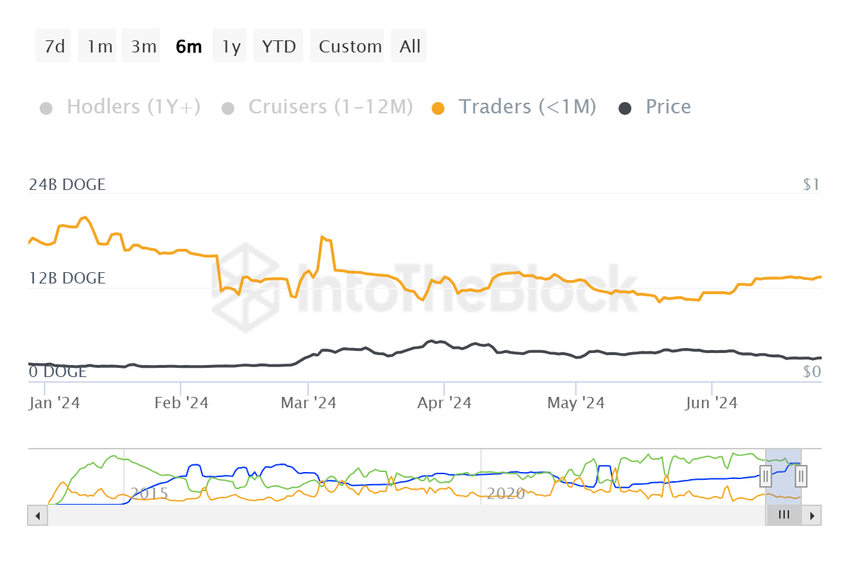
Task: Toggle Traders (<1M) series visibility
Action: click(x=527, y=107)
